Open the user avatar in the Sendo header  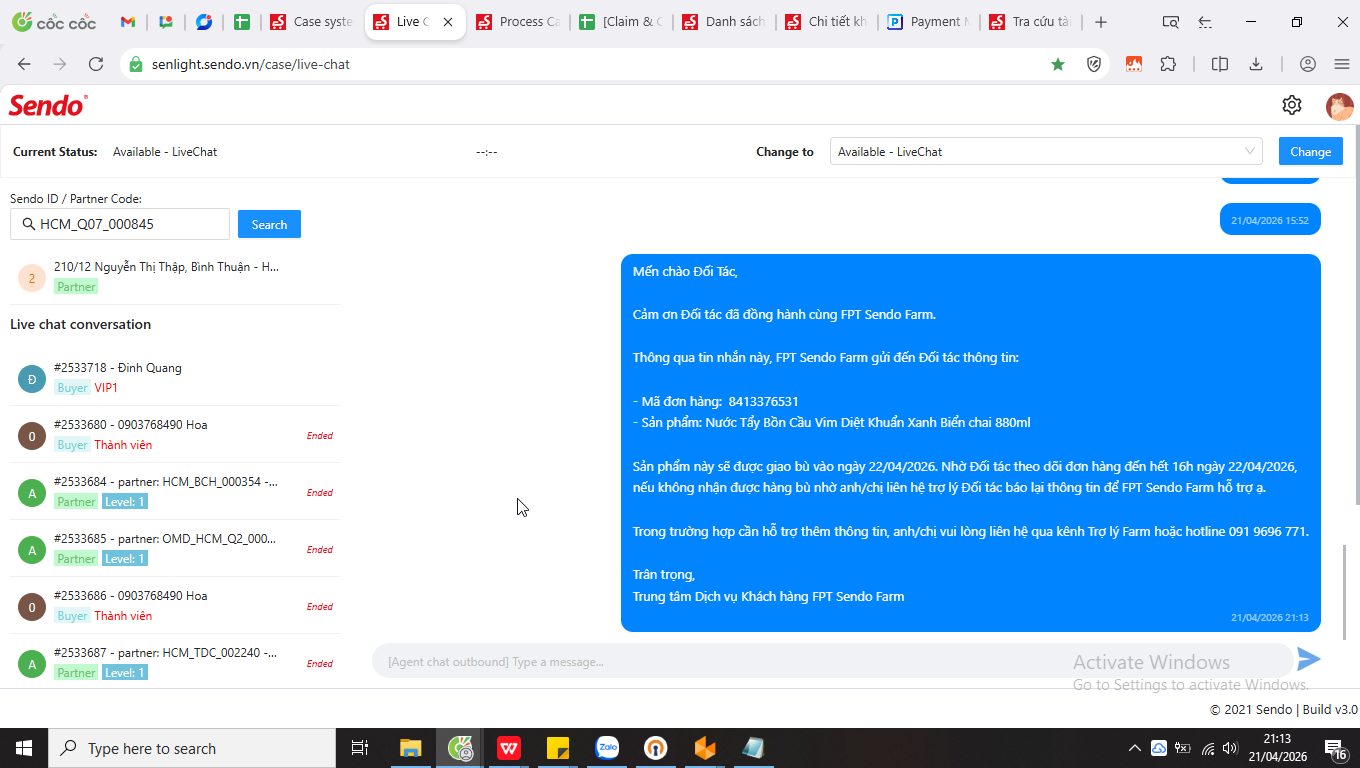pos(1339,106)
